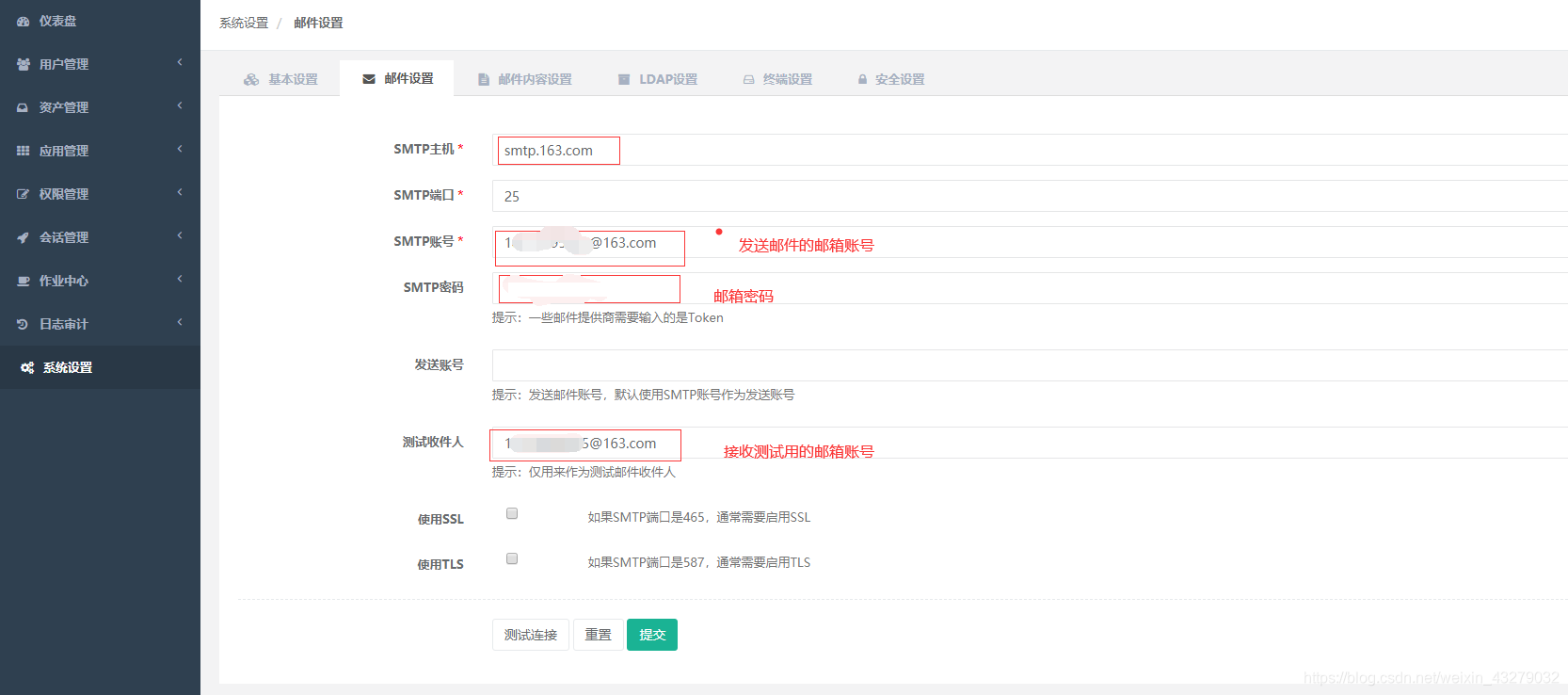Click the 用户管理 sidebar label
Screen dimensions: 1568x695
(x=64, y=64)
